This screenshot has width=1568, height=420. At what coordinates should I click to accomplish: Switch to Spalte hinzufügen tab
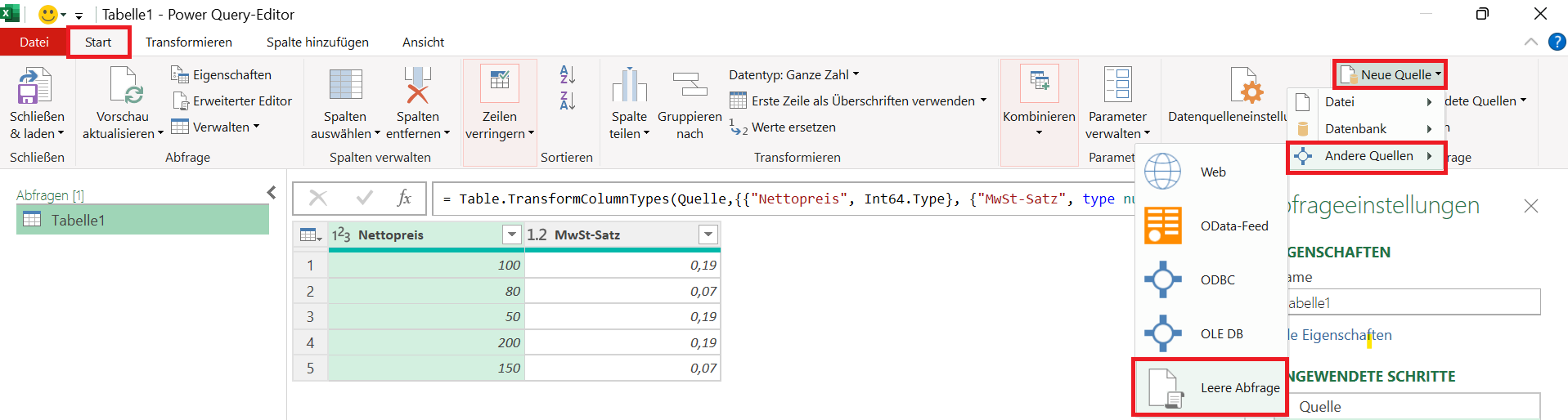(317, 42)
